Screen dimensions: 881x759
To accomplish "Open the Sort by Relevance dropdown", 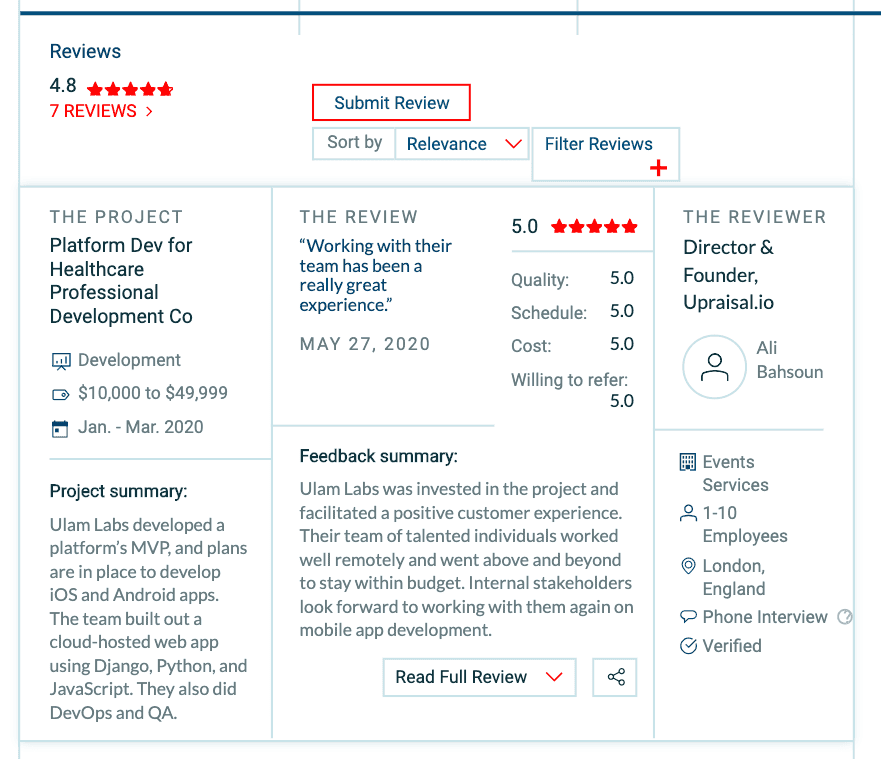I will [x=462, y=144].
